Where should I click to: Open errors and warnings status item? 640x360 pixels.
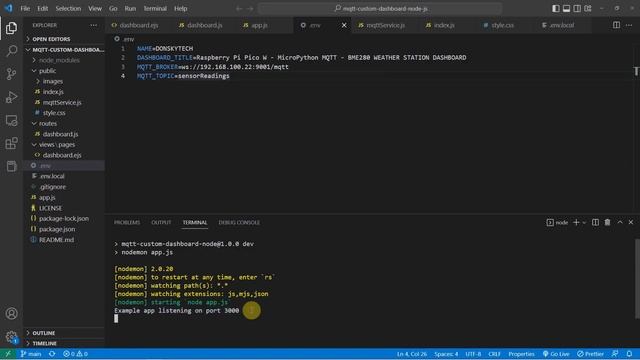76,354
